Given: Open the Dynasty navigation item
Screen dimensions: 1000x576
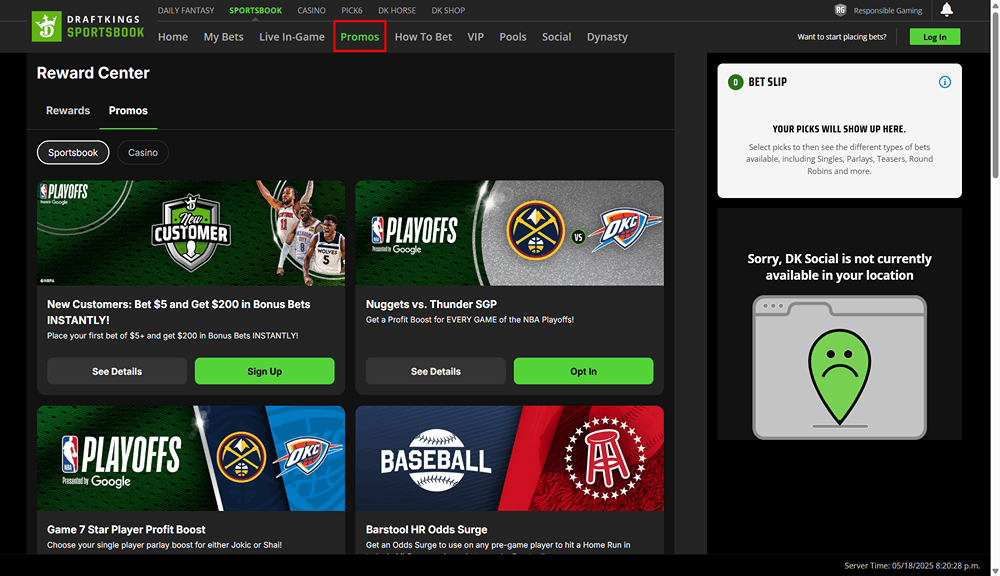Looking at the screenshot, I should click(x=607, y=37).
